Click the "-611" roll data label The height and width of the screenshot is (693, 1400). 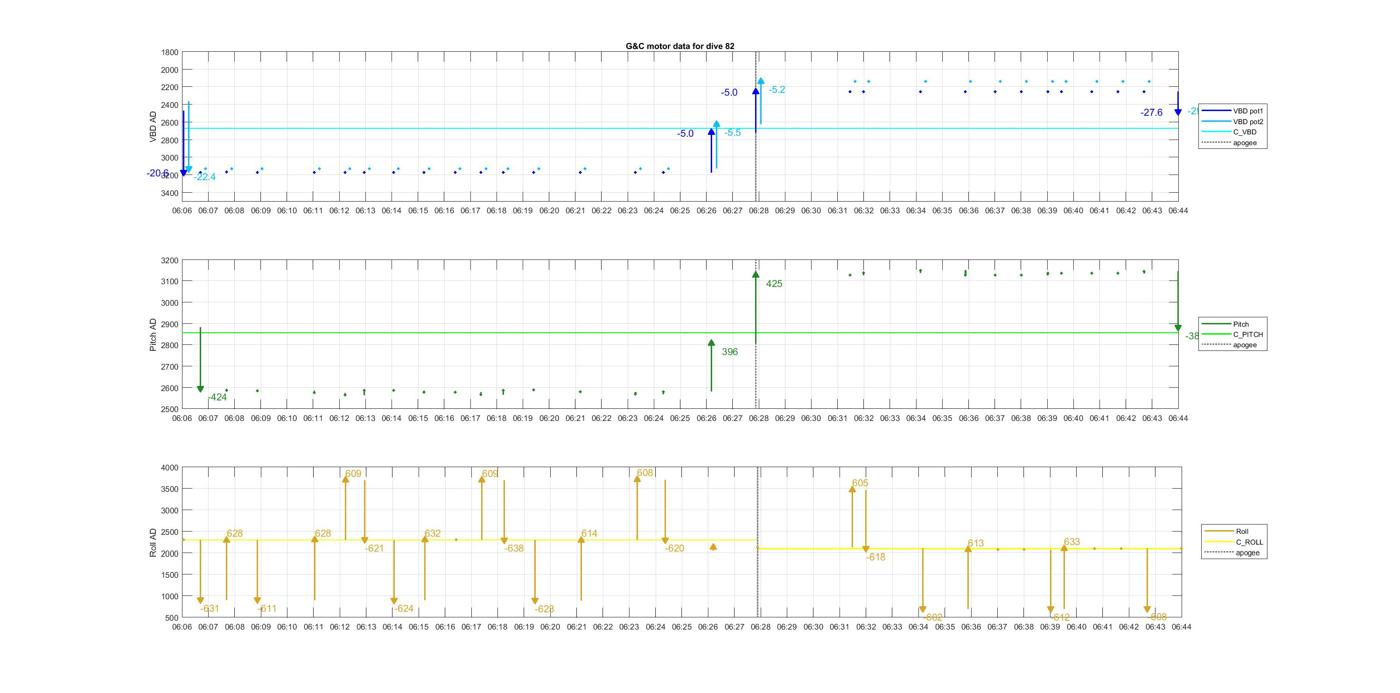coord(267,609)
